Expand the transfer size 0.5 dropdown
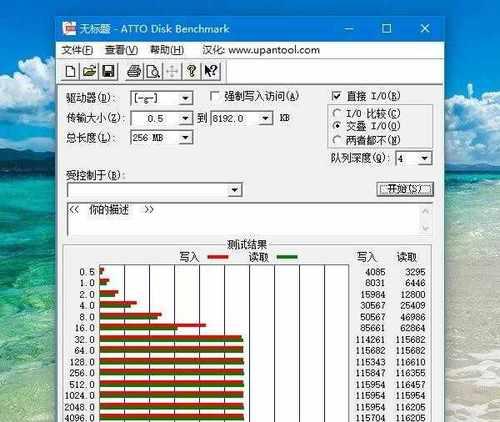The height and width of the screenshot is (422, 500). [x=185, y=118]
